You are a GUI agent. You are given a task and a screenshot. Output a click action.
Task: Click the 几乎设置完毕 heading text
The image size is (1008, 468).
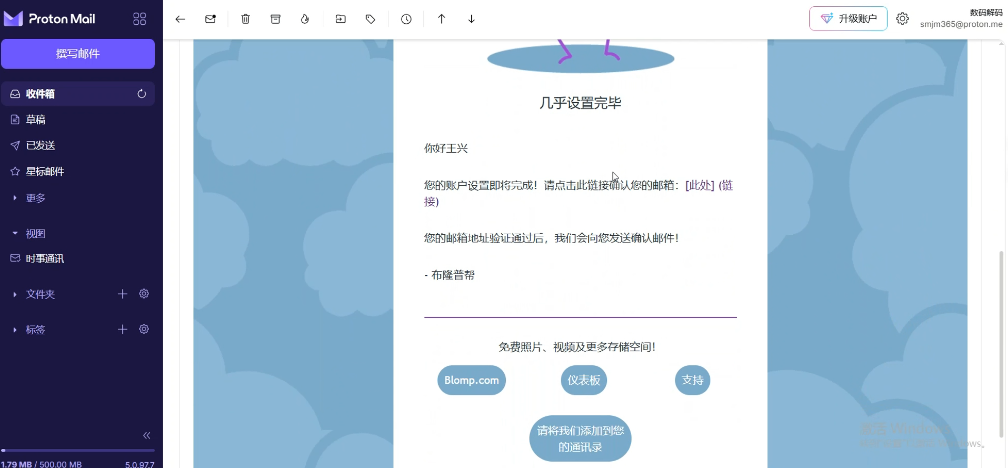click(x=580, y=103)
